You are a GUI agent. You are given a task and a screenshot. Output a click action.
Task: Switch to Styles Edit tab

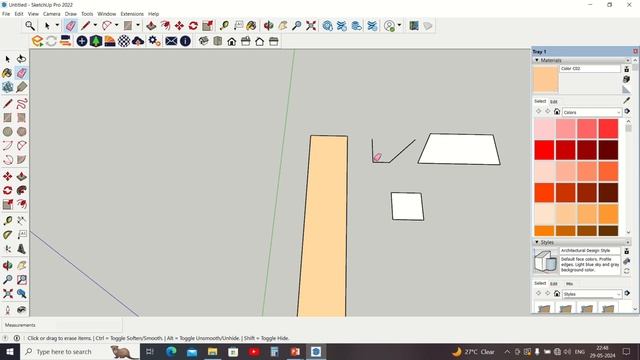[553, 284]
